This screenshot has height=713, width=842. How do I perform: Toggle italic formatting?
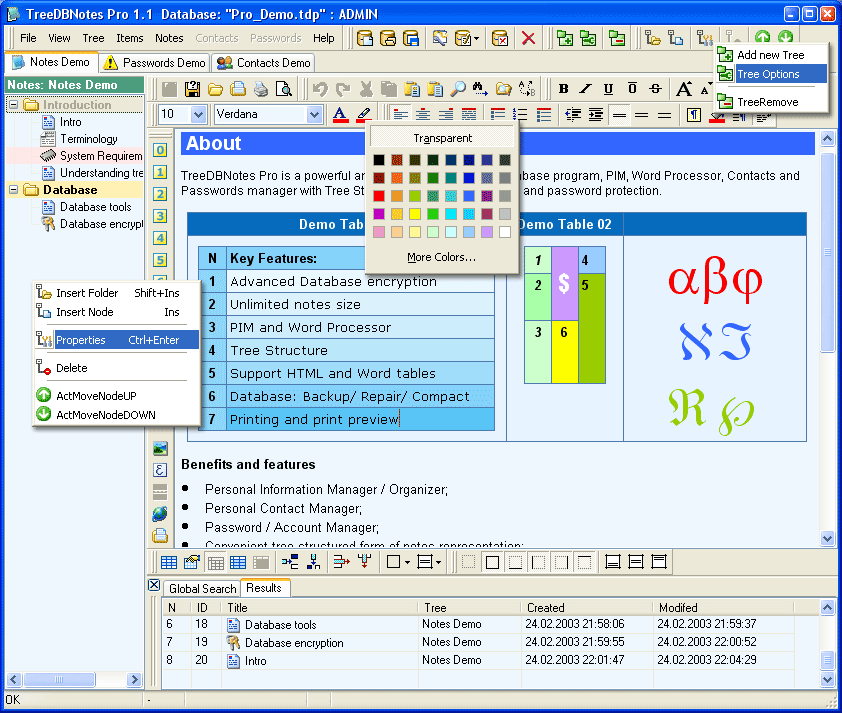586,89
